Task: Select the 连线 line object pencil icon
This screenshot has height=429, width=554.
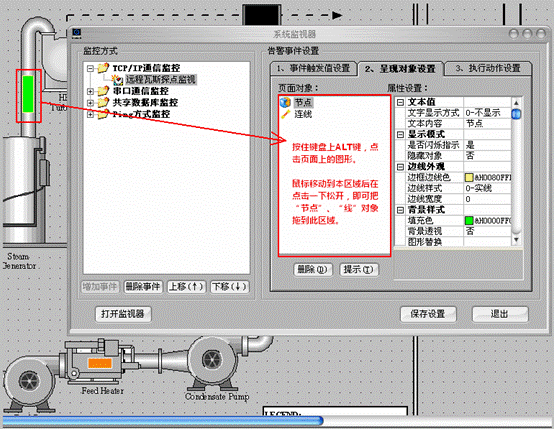Action: 285,114
